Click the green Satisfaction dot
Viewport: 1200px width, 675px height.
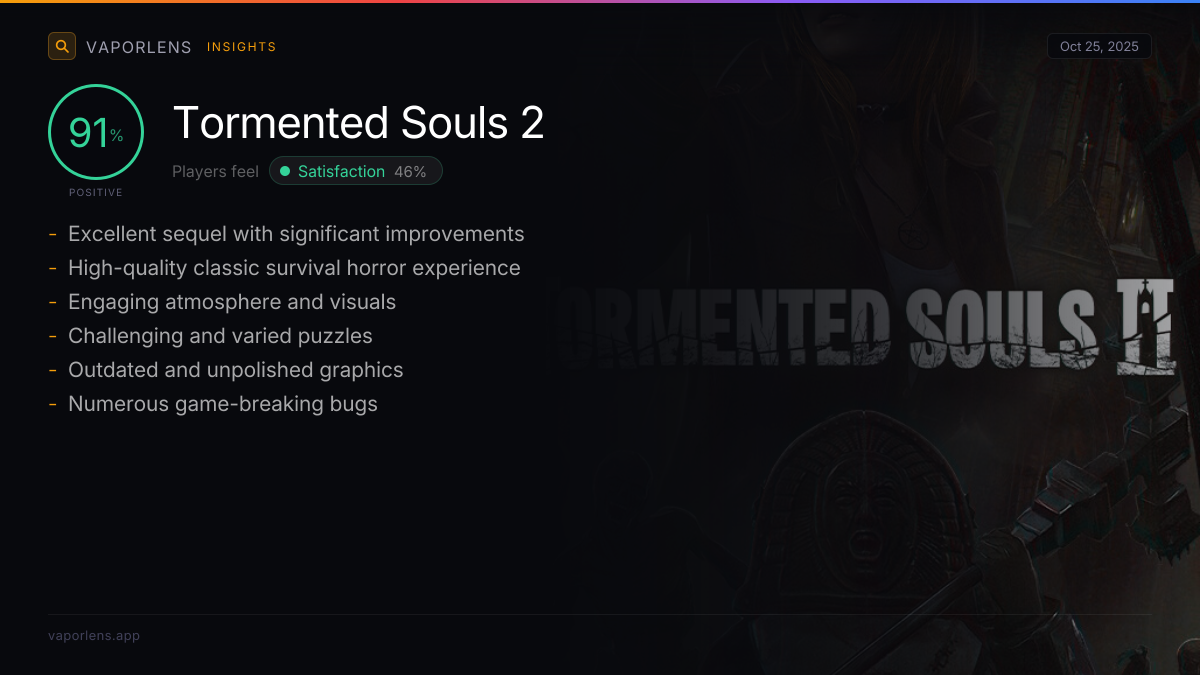[x=285, y=171]
